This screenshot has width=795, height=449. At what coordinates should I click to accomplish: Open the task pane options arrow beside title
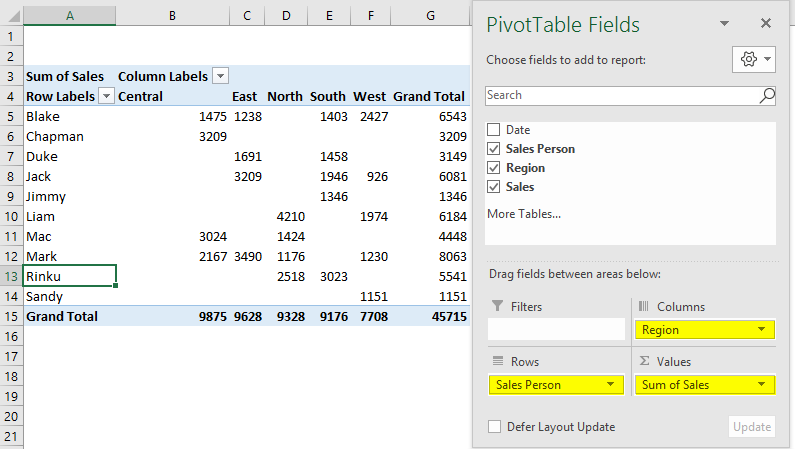[725, 23]
